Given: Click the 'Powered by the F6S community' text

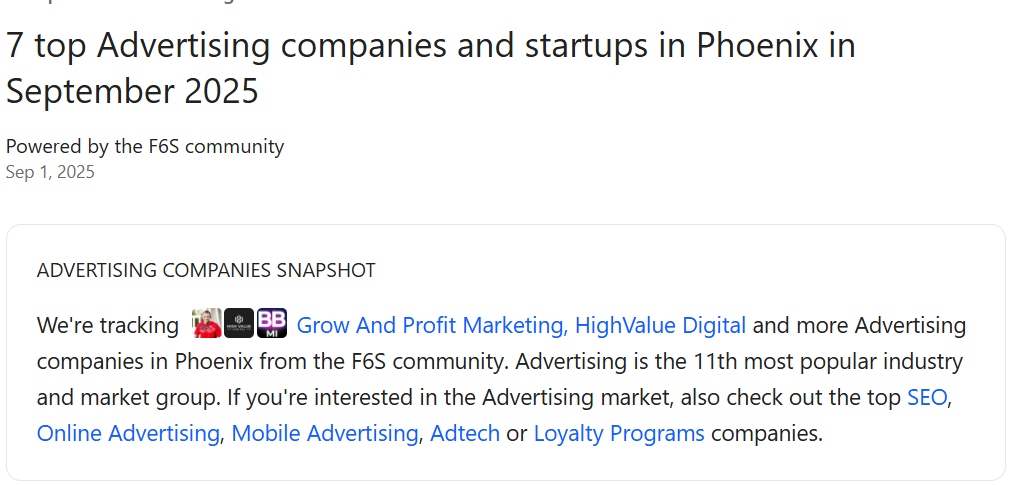Looking at the screenshot, I should [x=145, y=146].
